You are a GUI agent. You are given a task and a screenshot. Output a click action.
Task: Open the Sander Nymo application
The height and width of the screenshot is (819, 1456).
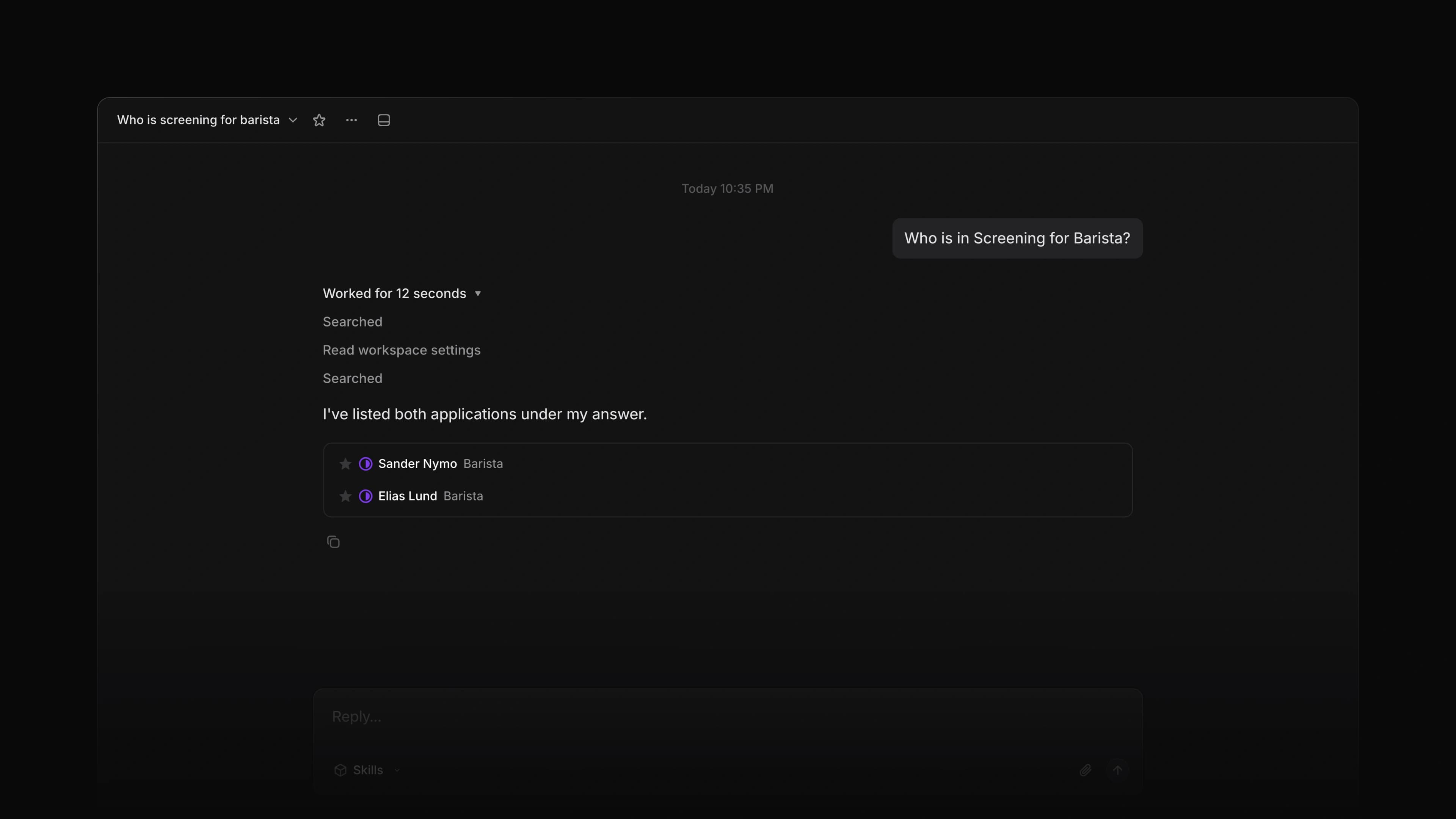(x=728, y=464)
